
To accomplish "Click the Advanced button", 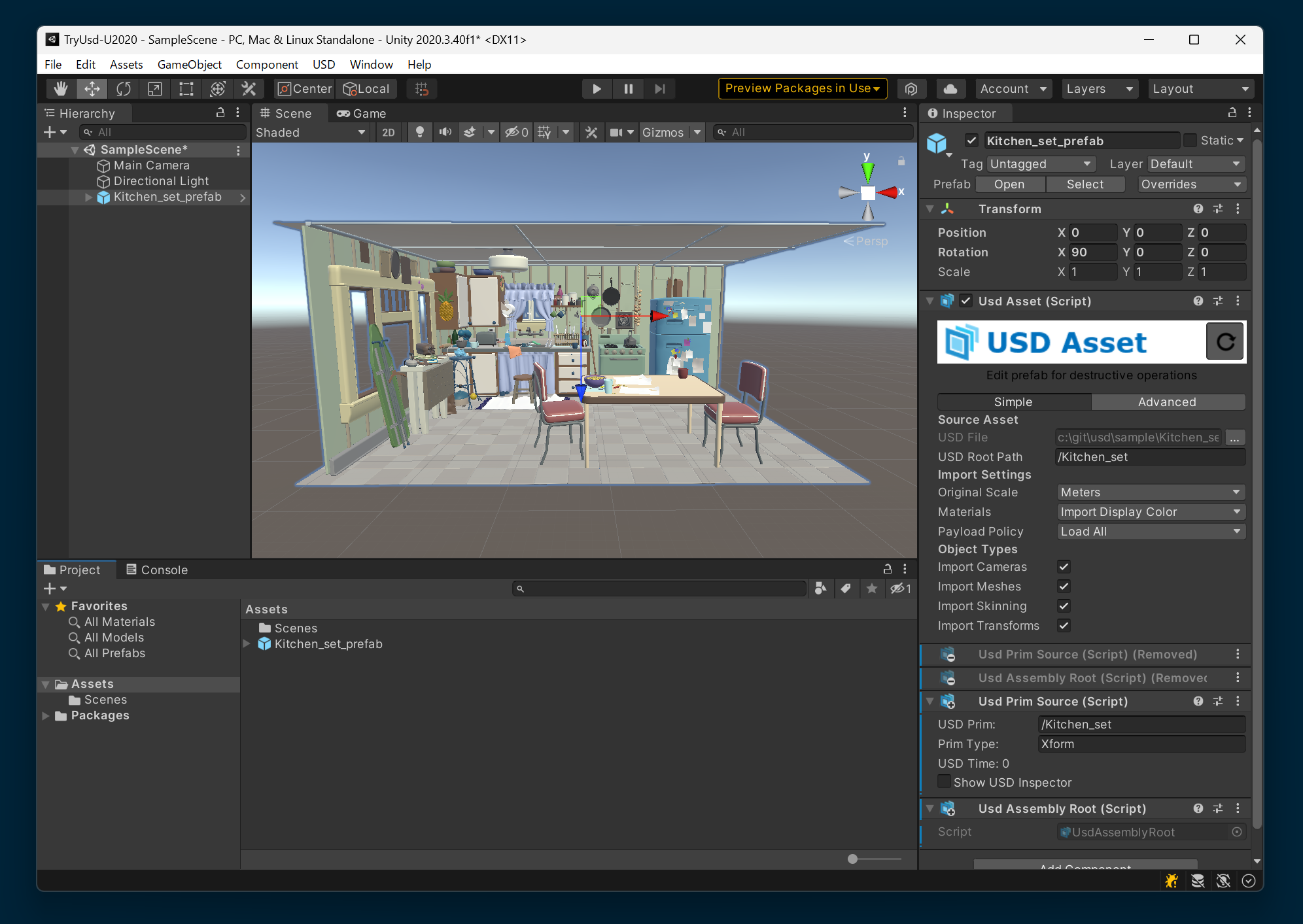I will (1167, 402).
